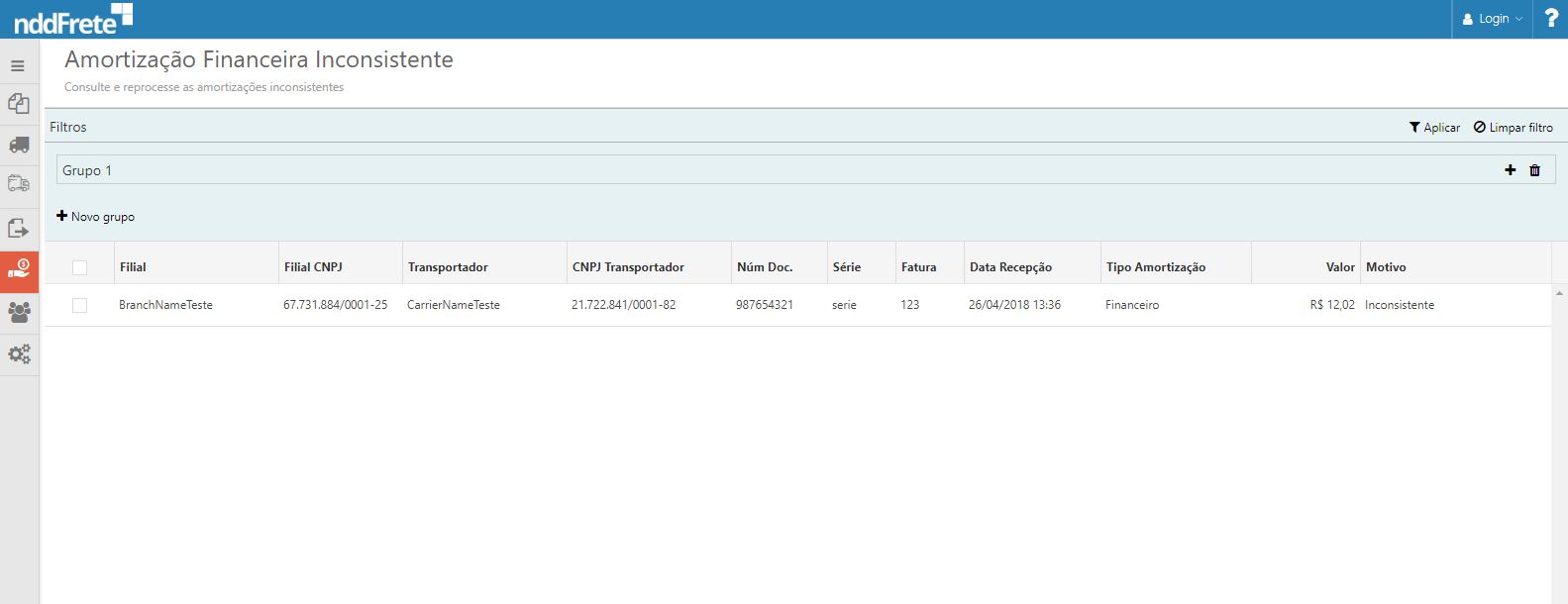This screenshot has width=1568, height=604.
Task: Click the table scrollbar up arrow
Action: pyautogui.click(x=1559, y=293)
